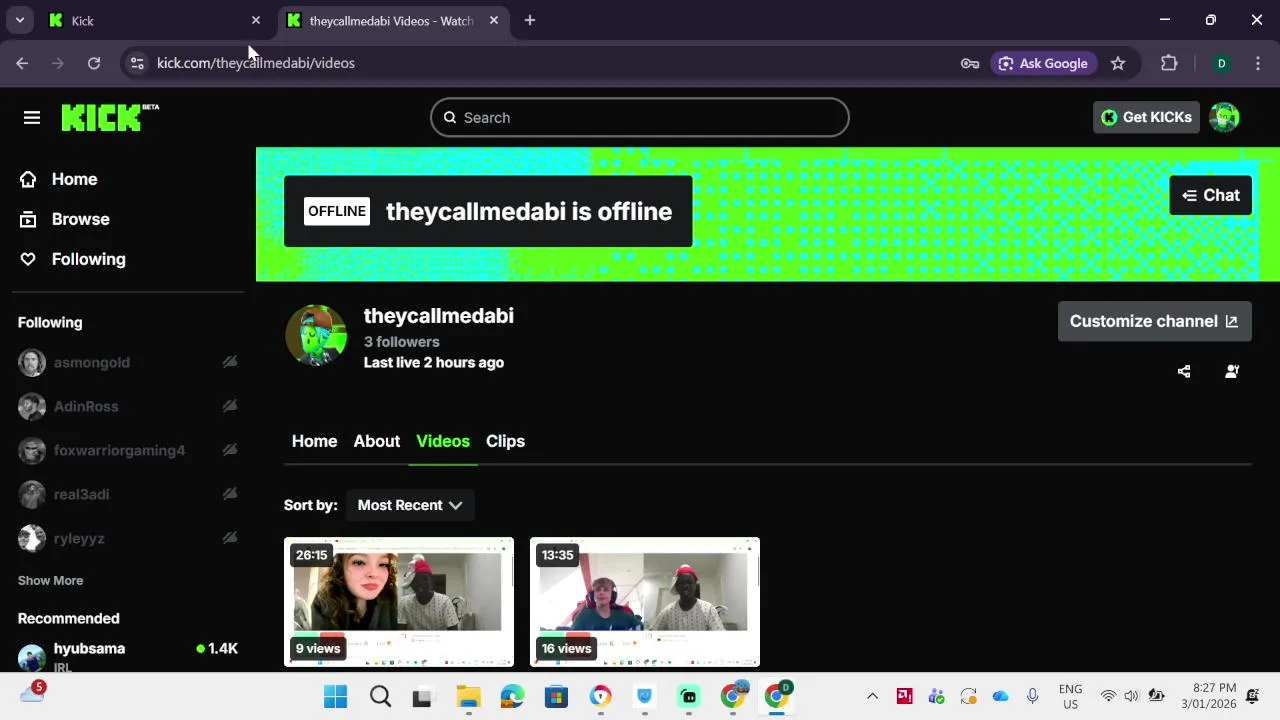Click the ENG US language indicator
Viewport: 1280px width, 720px height.
[x=1070, y=696]
